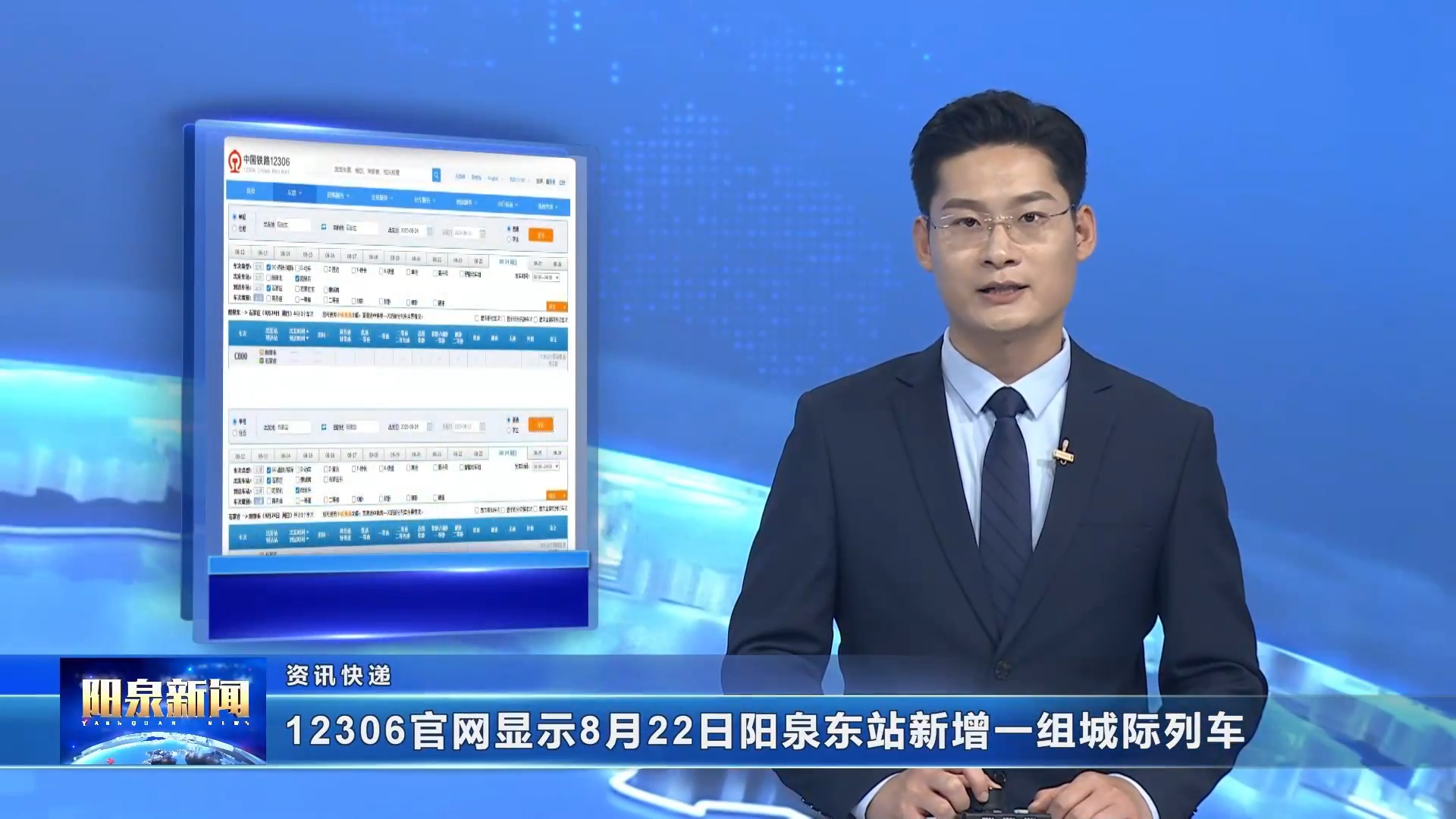Viewport: 1456px width, 819px height.
Task: Uncheck 阳泉东 arrival station, lower filter
Action: [x=297, y=490]
